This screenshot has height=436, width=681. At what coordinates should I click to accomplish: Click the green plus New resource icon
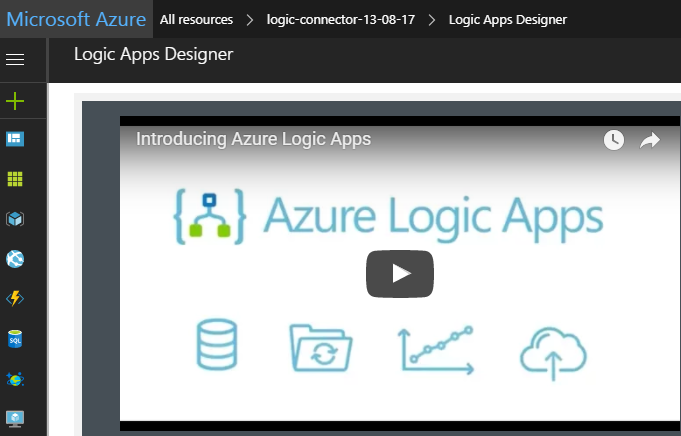pyautogui.click(x=15, y=101)
